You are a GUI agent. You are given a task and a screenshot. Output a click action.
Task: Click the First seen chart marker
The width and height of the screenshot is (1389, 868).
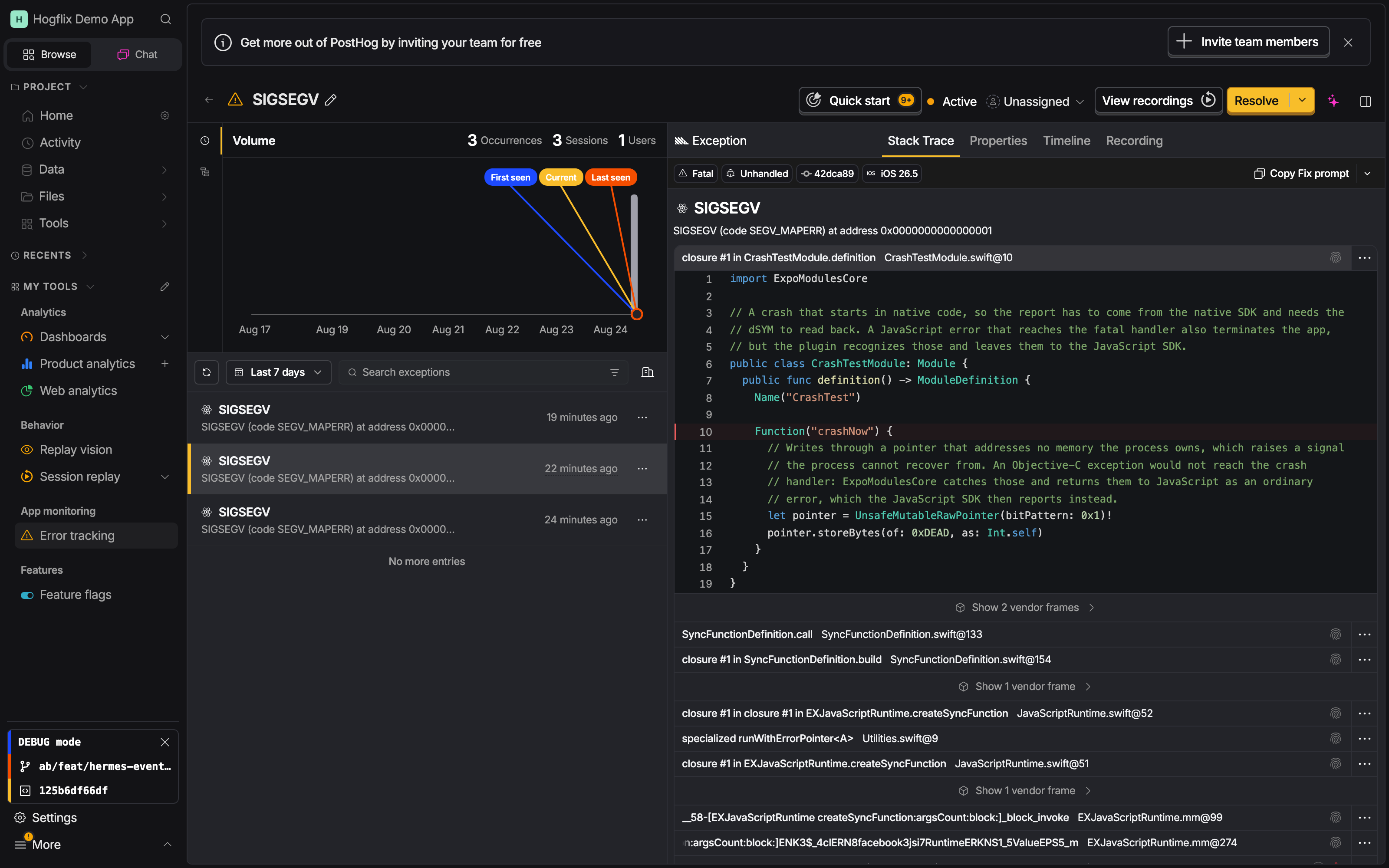pyautogui.click(x=510, y=178)
